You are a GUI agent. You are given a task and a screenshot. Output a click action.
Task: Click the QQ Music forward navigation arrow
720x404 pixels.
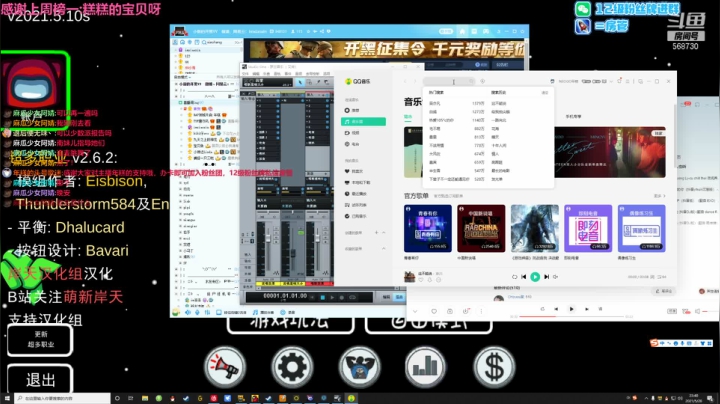(x=415, y=81)
